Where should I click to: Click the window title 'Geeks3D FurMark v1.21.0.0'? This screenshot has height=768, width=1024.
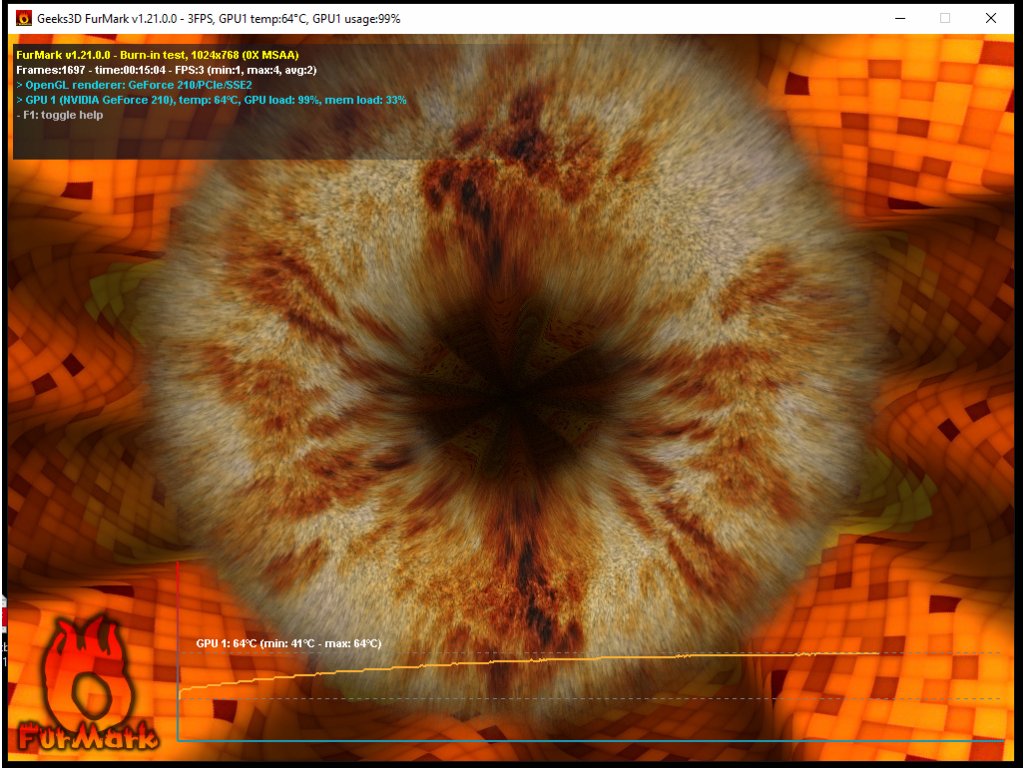[x=106, y=19]
